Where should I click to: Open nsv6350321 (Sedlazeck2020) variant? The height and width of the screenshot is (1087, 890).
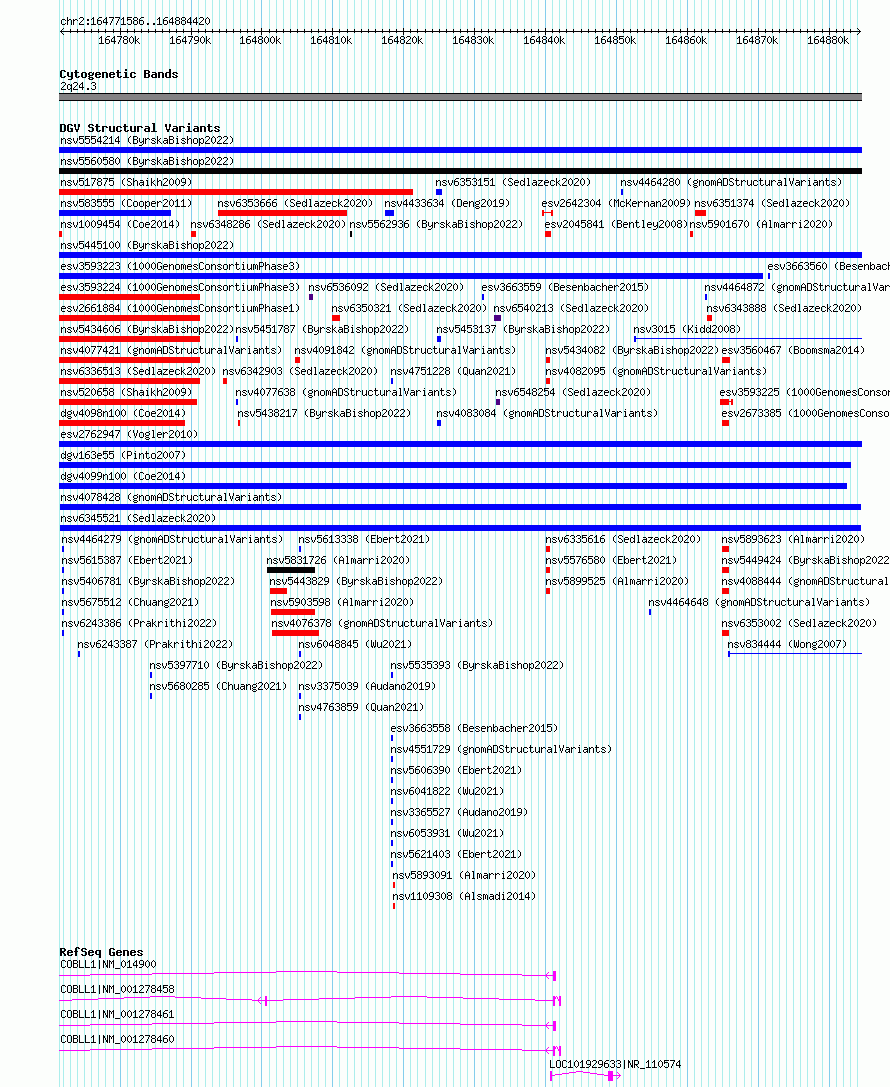pos(409,308)
